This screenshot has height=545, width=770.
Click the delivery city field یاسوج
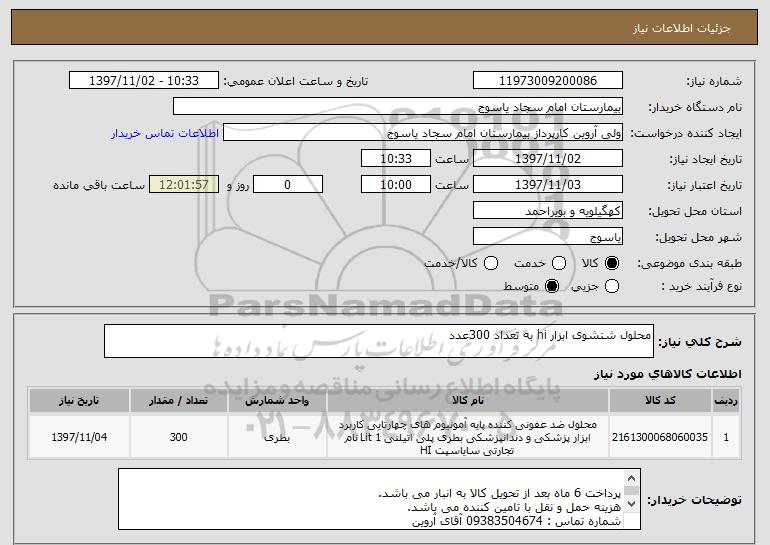point(548,237)
